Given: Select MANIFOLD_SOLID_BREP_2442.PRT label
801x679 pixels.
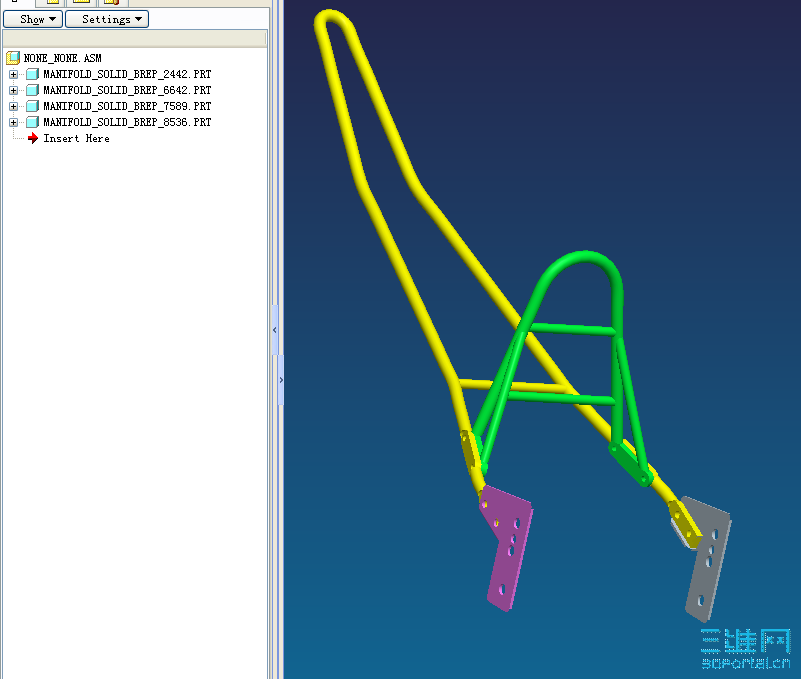Looking at the screenshot, I should (x=127, y=74).
